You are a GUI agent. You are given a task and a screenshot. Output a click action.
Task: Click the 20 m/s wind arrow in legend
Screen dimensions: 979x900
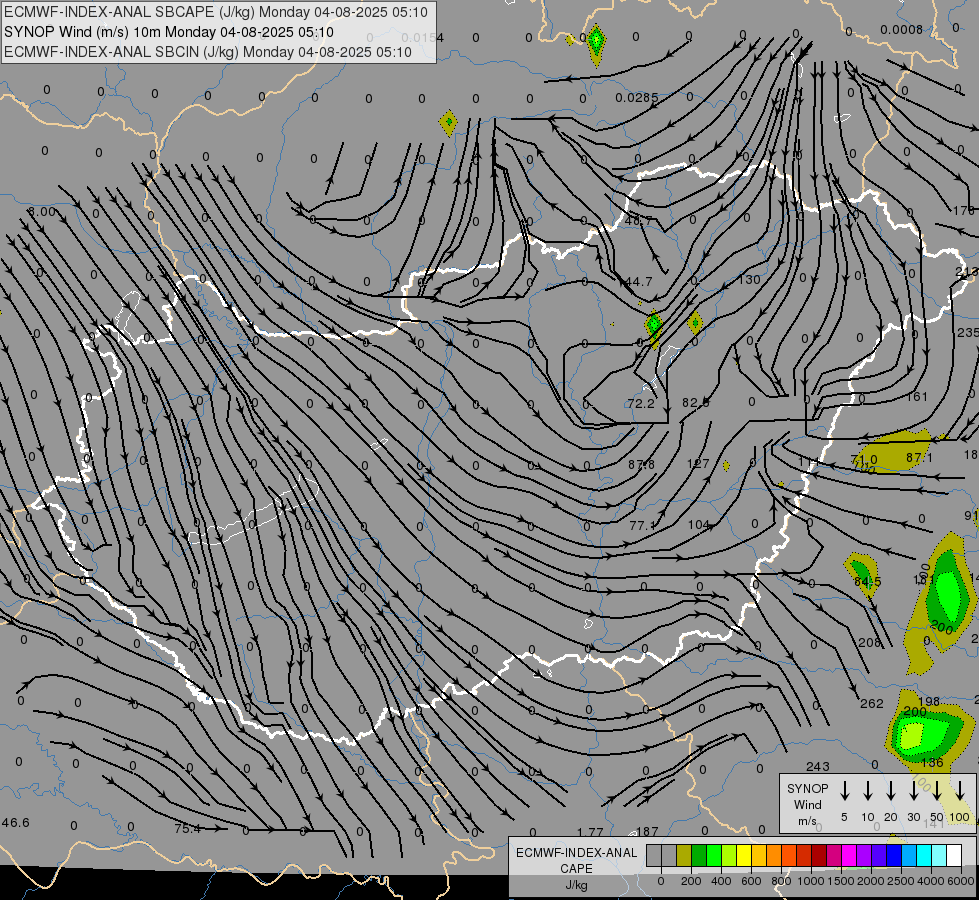[891, 790]
